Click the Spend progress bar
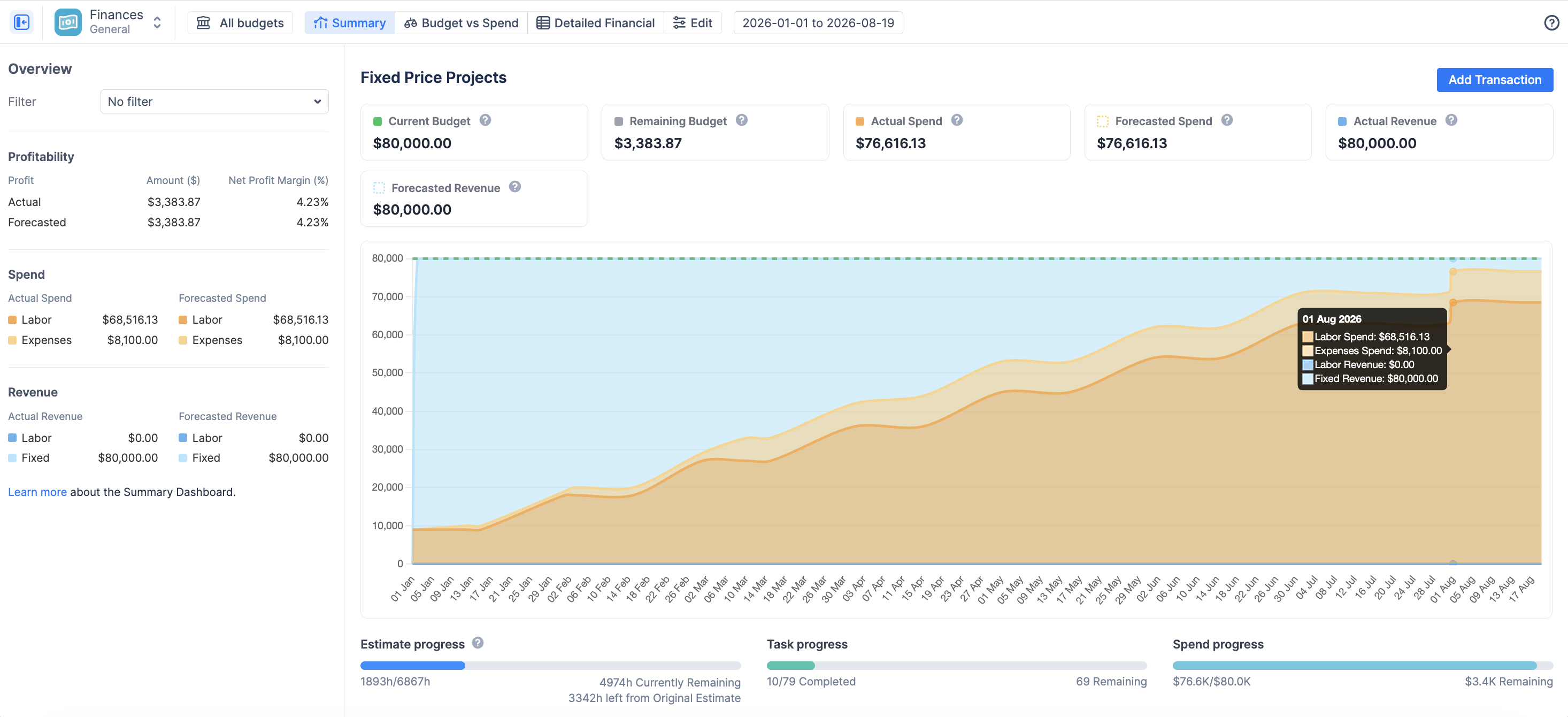Viewport: 1568px width, 717px height. (x=1363, y=666)
